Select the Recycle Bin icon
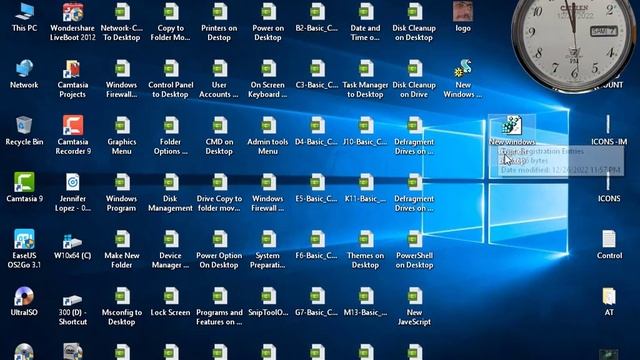This screenshot has height=360, width=640. pyautogui.click(x=24, y=126)
